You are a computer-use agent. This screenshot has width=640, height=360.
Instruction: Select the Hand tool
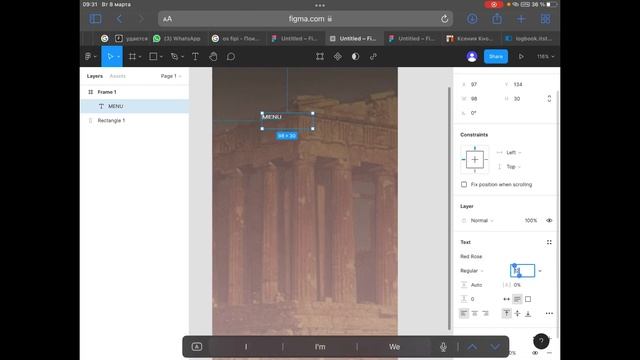[x=213, y=57]
